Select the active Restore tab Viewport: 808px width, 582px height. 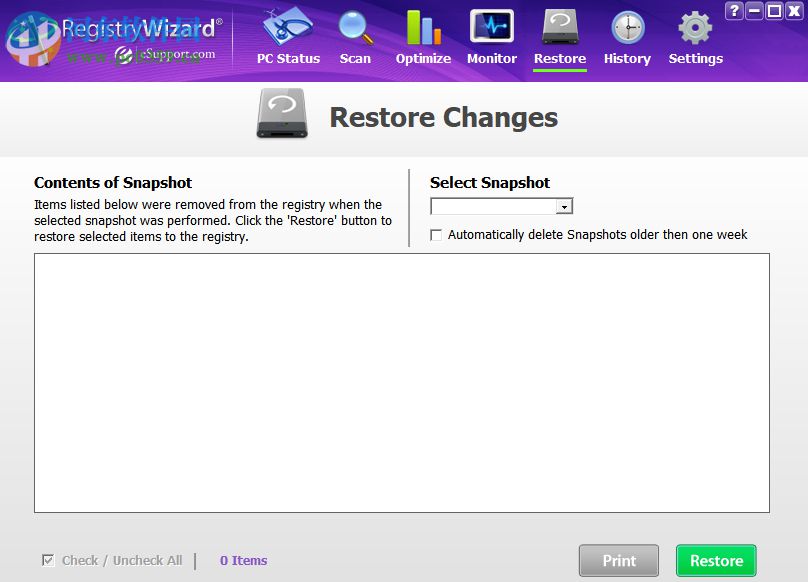(559, 40)
